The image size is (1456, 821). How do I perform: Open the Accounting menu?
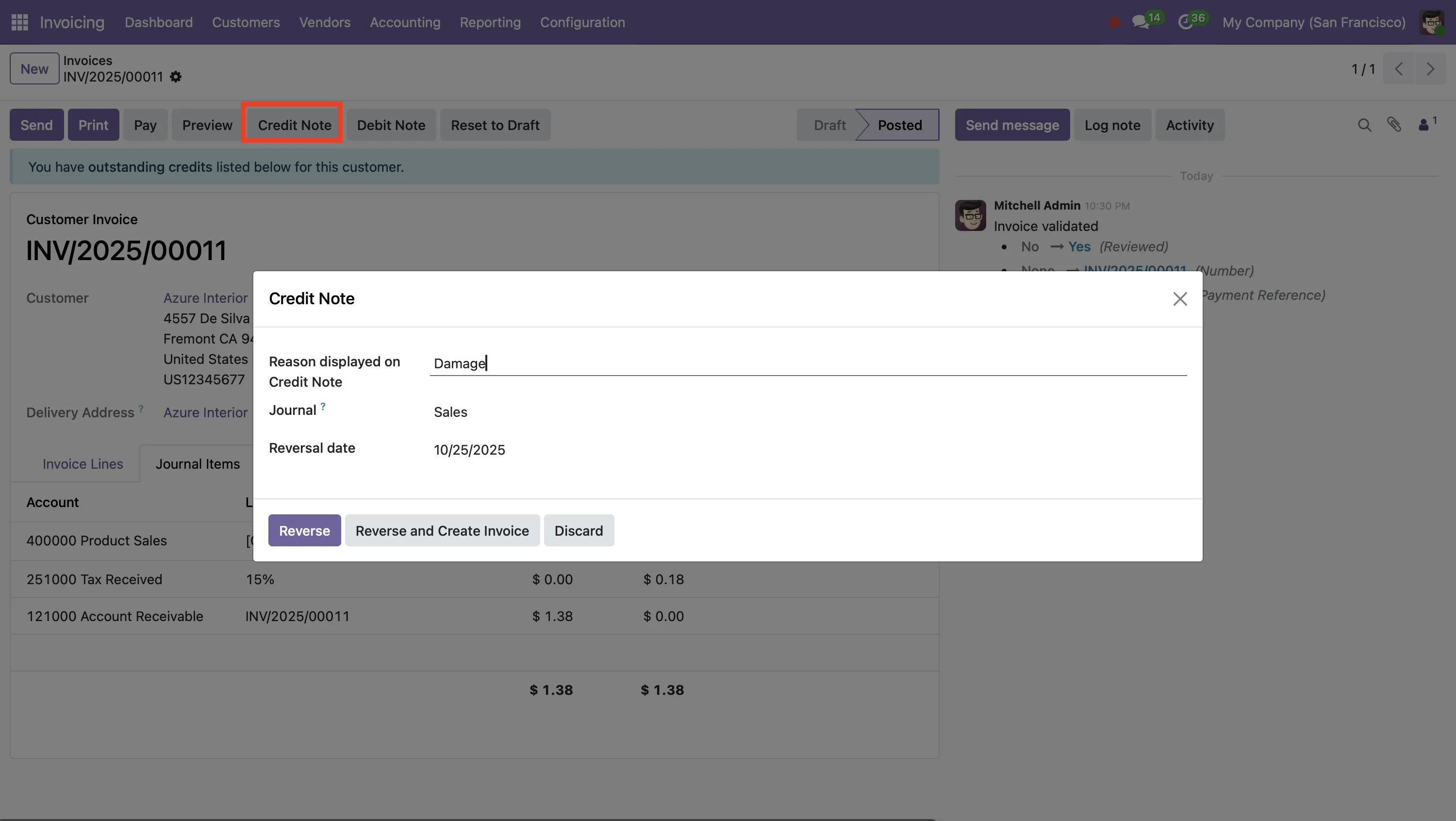(405, 22)
